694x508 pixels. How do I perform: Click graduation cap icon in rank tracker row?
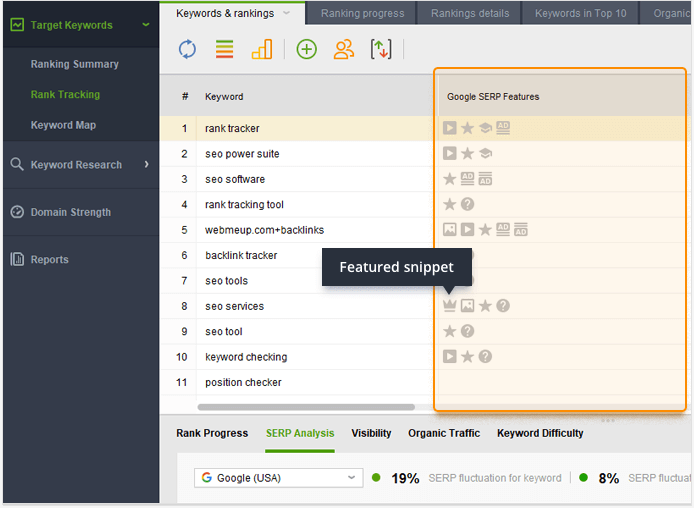[x=485, y=128]
